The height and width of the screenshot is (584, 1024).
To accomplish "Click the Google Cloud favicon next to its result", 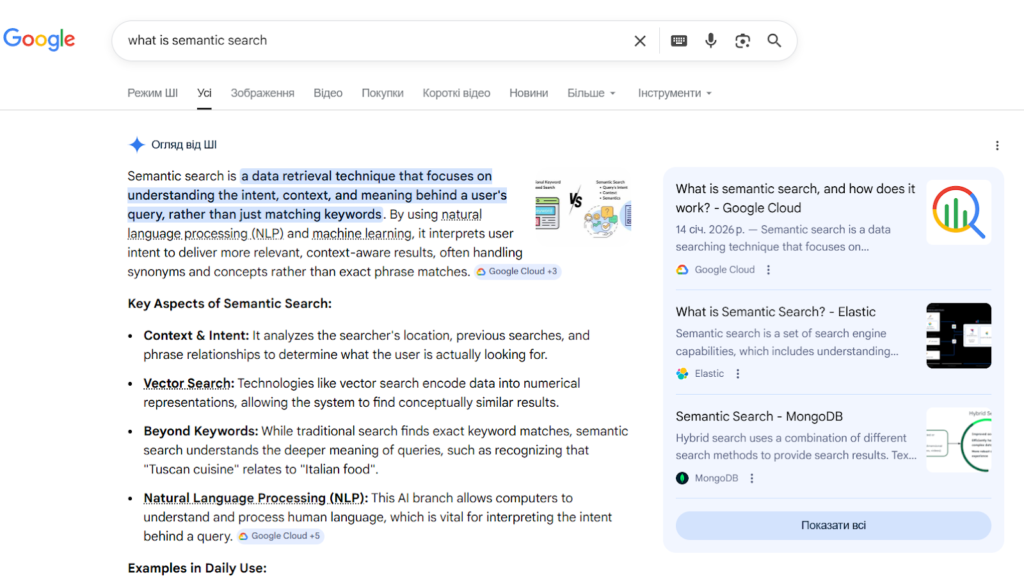I will tap(682, 269).
